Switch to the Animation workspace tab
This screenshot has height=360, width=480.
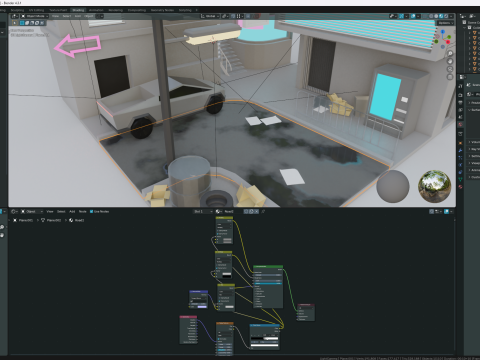[x=96, y=10]
